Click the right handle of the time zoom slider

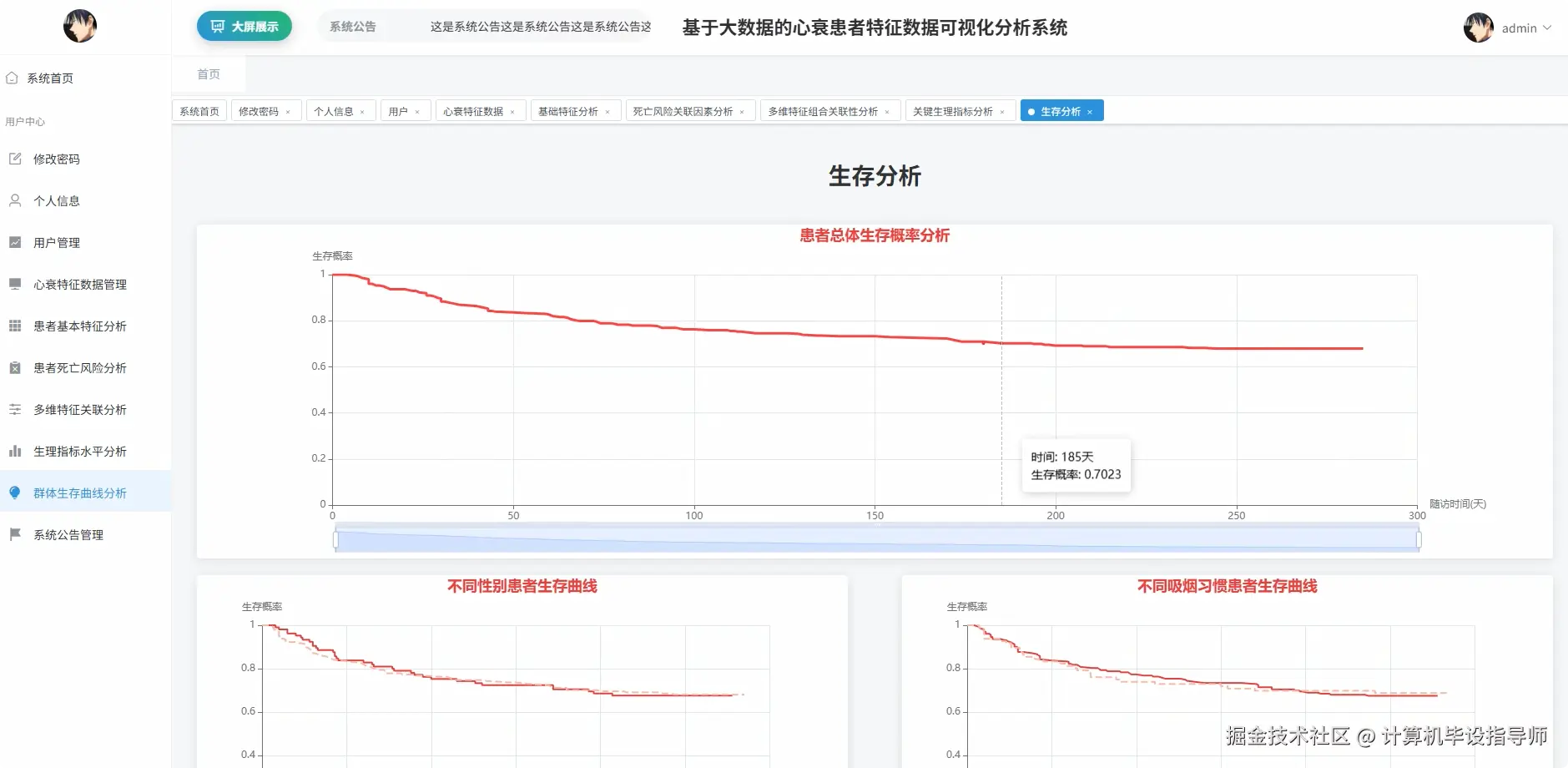(x=1419, y=539)
